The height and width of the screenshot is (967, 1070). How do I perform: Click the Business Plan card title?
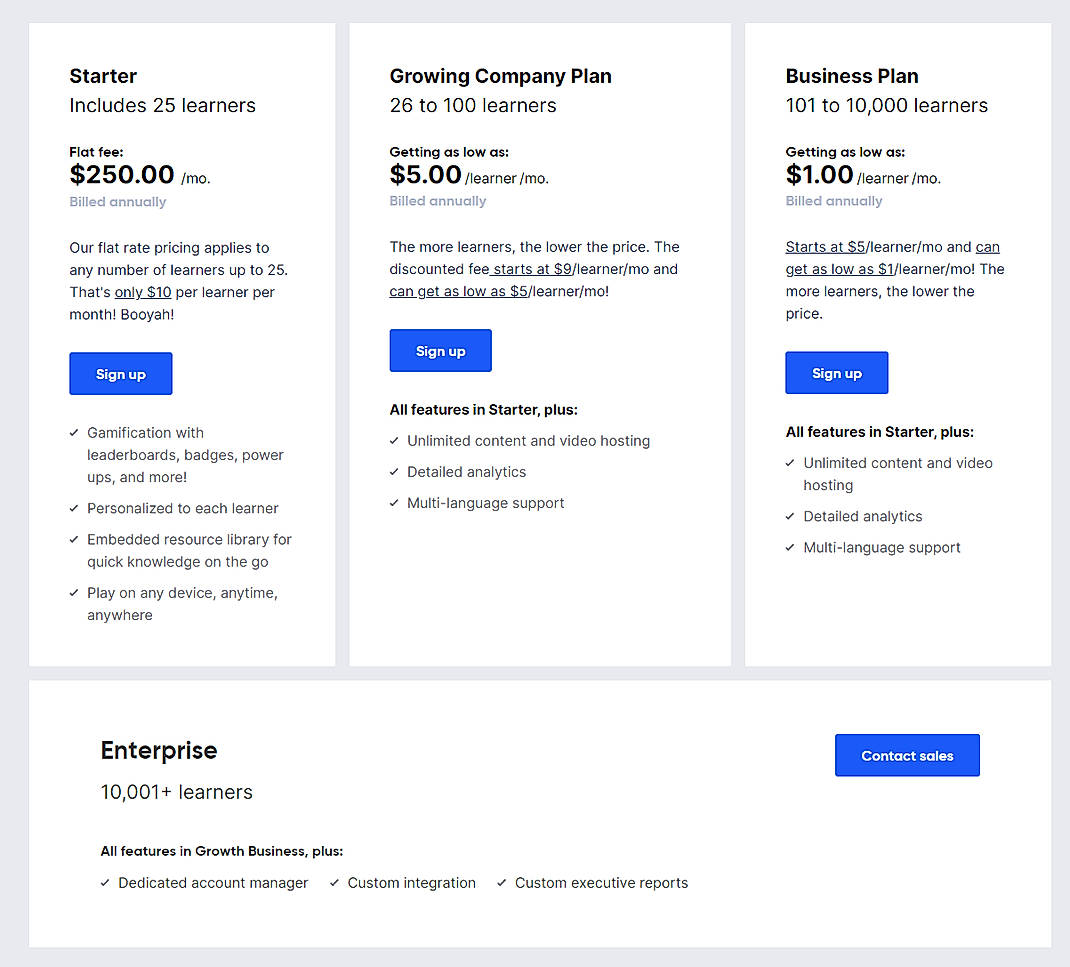coord(851,75)
